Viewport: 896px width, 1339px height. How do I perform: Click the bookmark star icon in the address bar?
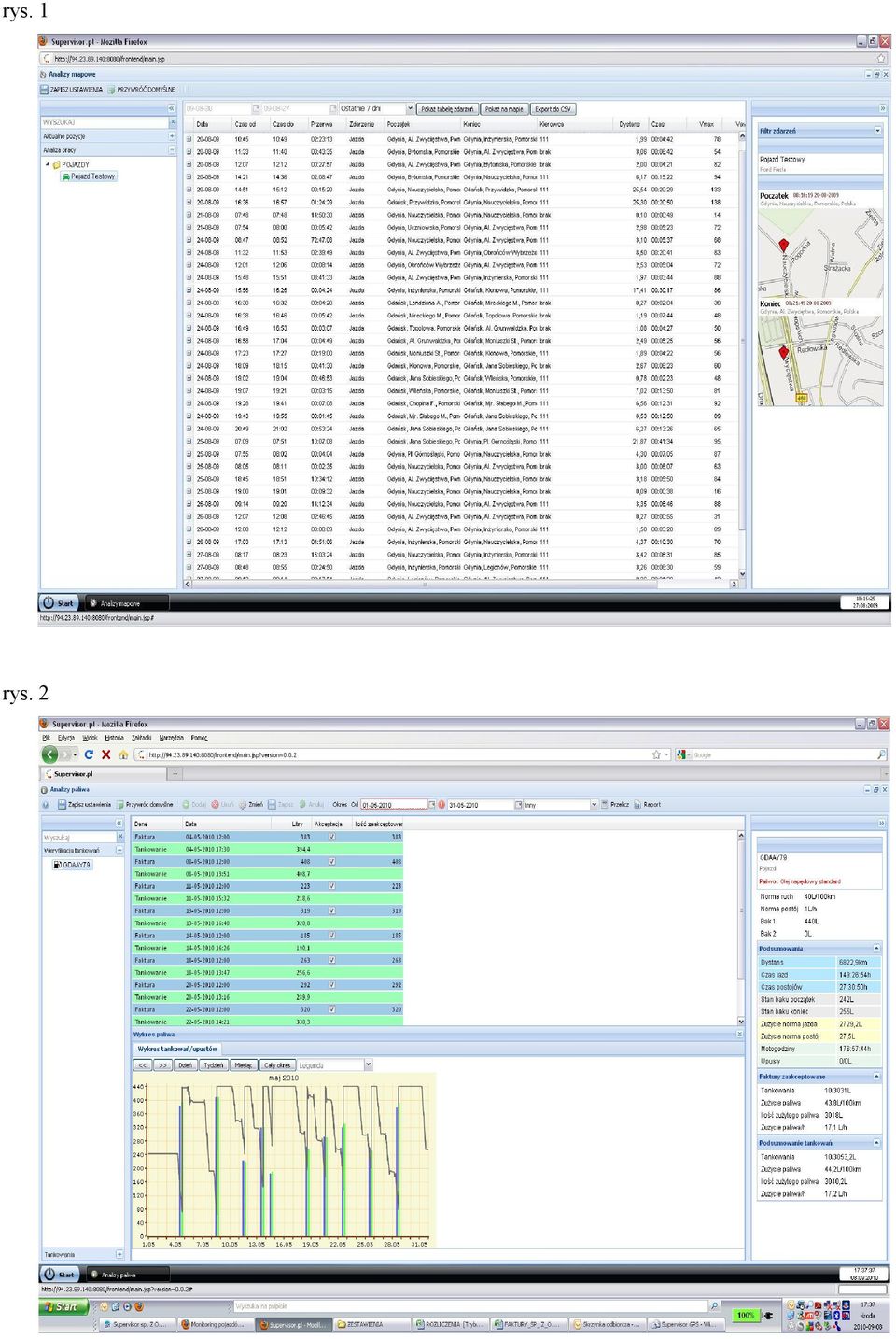[x=656, y=754]
